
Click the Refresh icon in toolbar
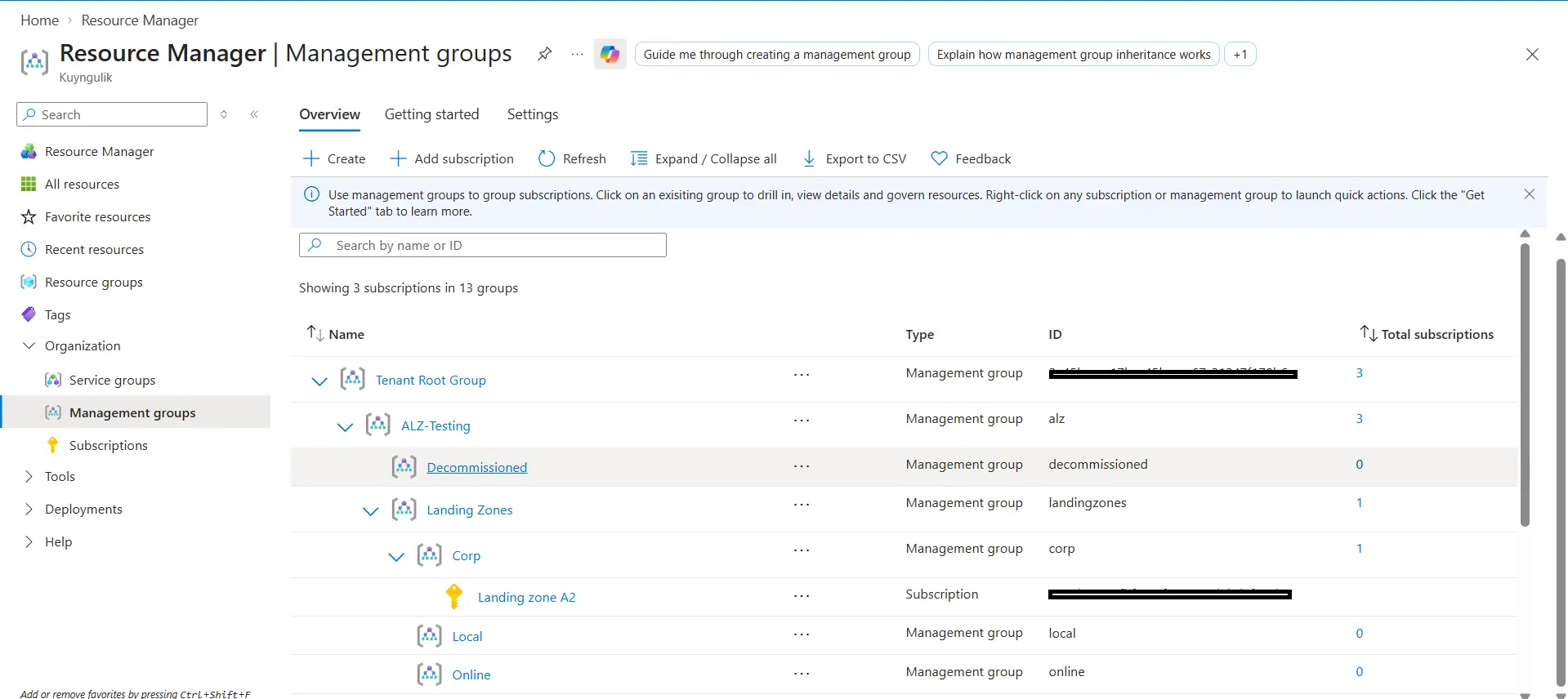point(547,158)
